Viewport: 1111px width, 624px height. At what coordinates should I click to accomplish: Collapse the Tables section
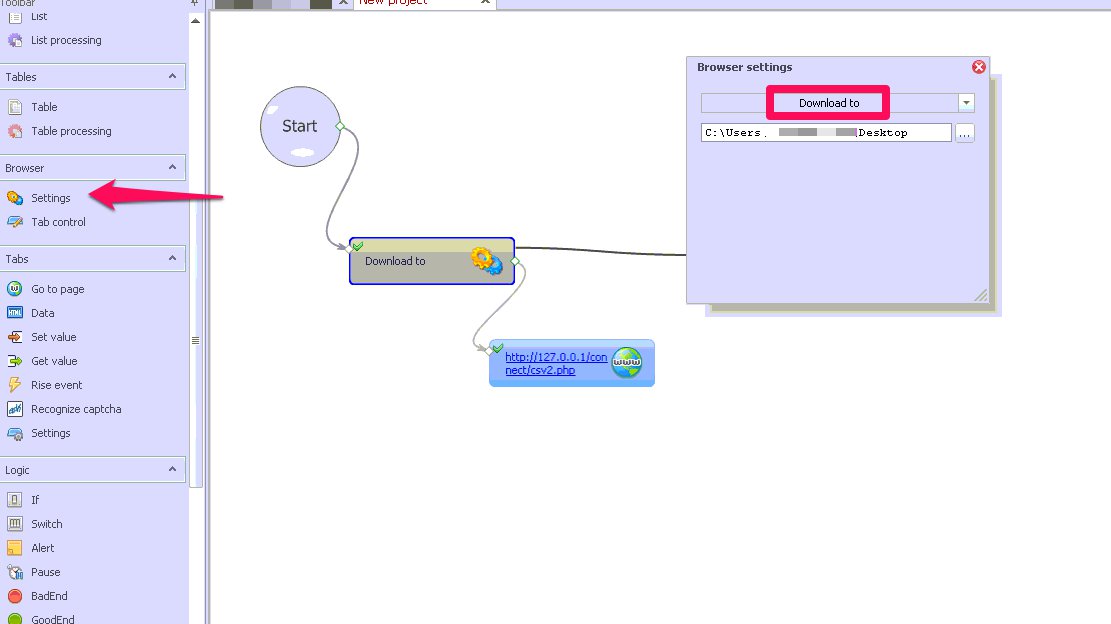point(172,76)
